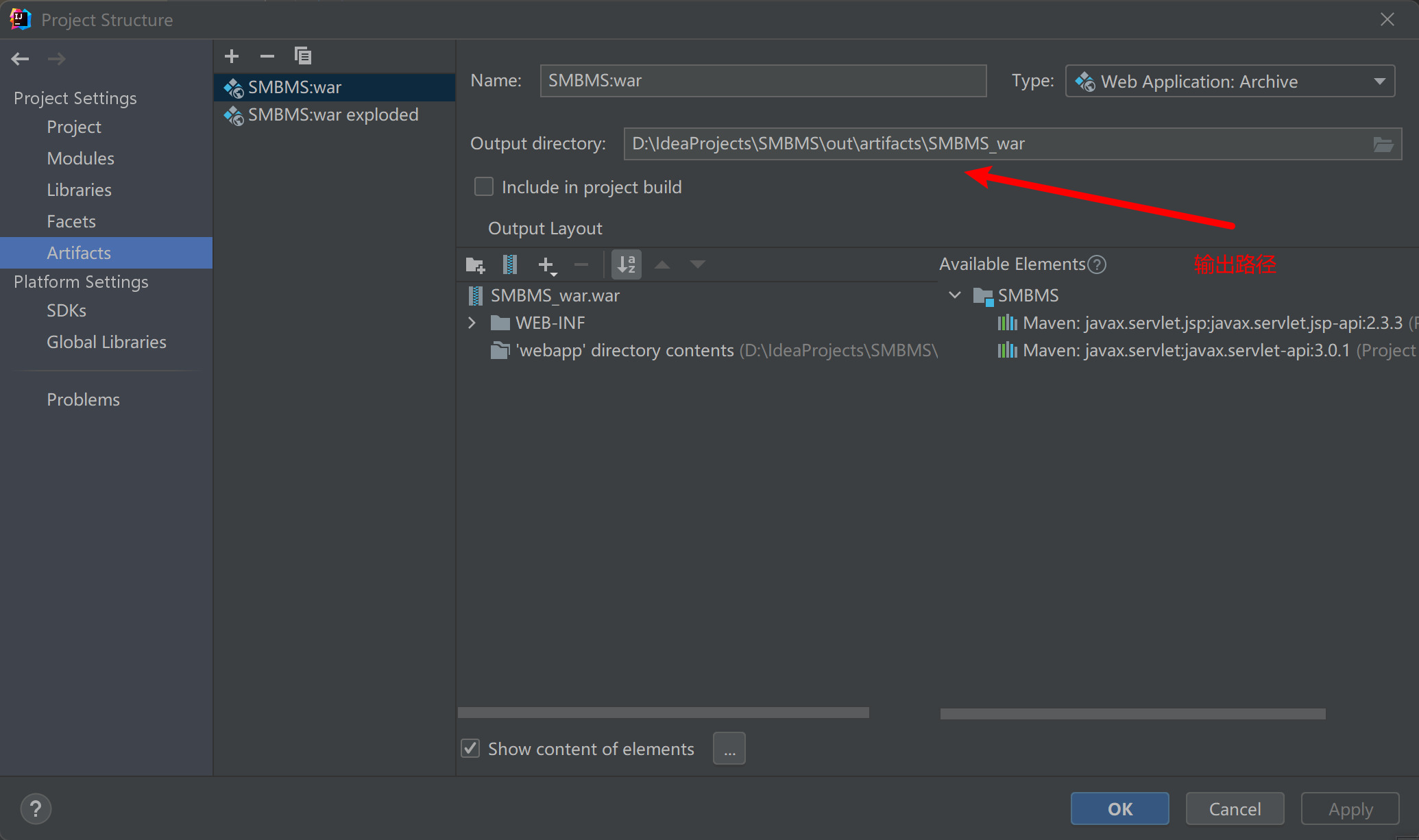
Task: Click the copy artifact icon
Action: pyautogui.click(x=302, y=56)
